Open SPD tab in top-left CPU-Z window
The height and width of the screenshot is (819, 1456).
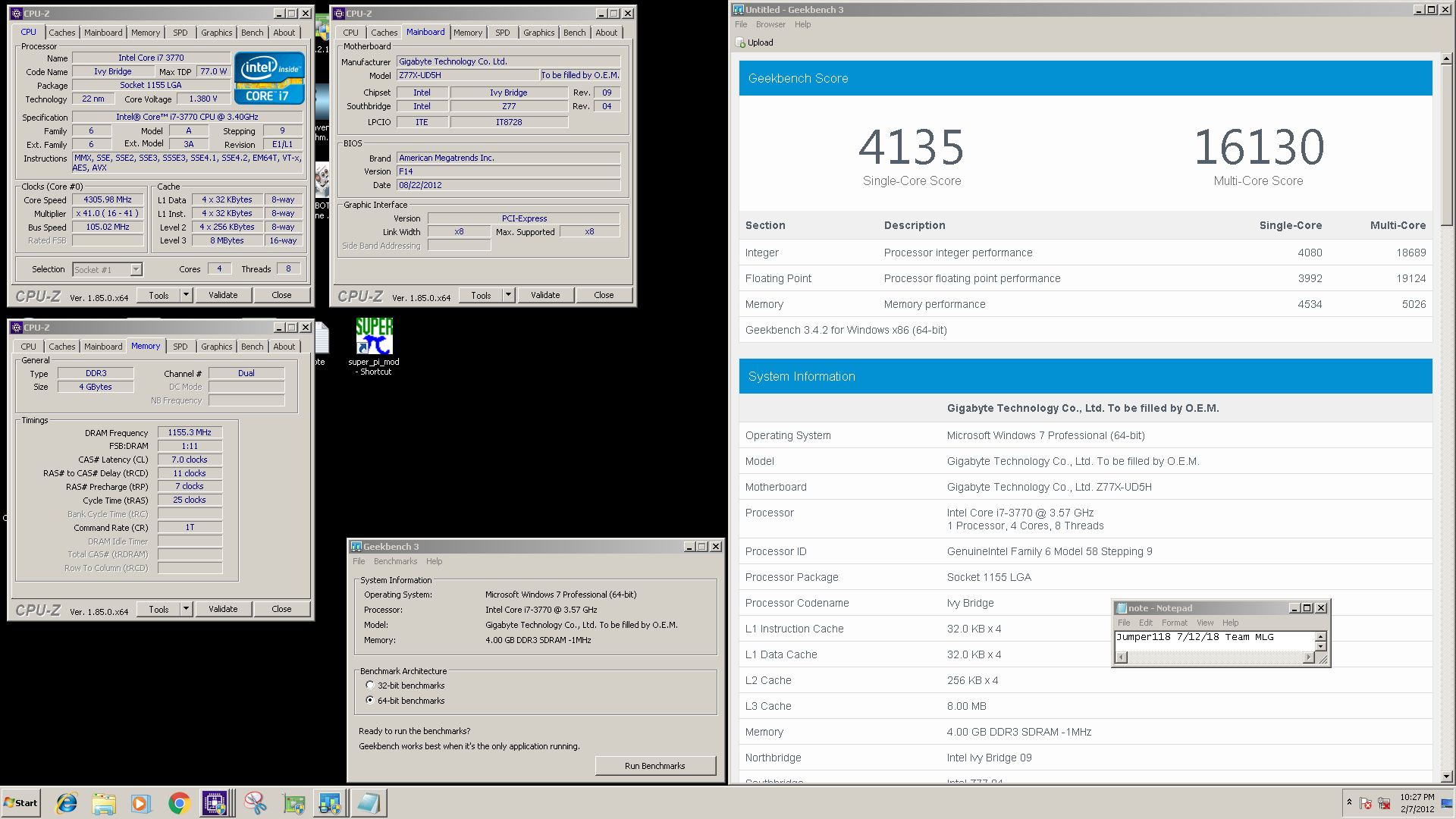coord(180,33)
